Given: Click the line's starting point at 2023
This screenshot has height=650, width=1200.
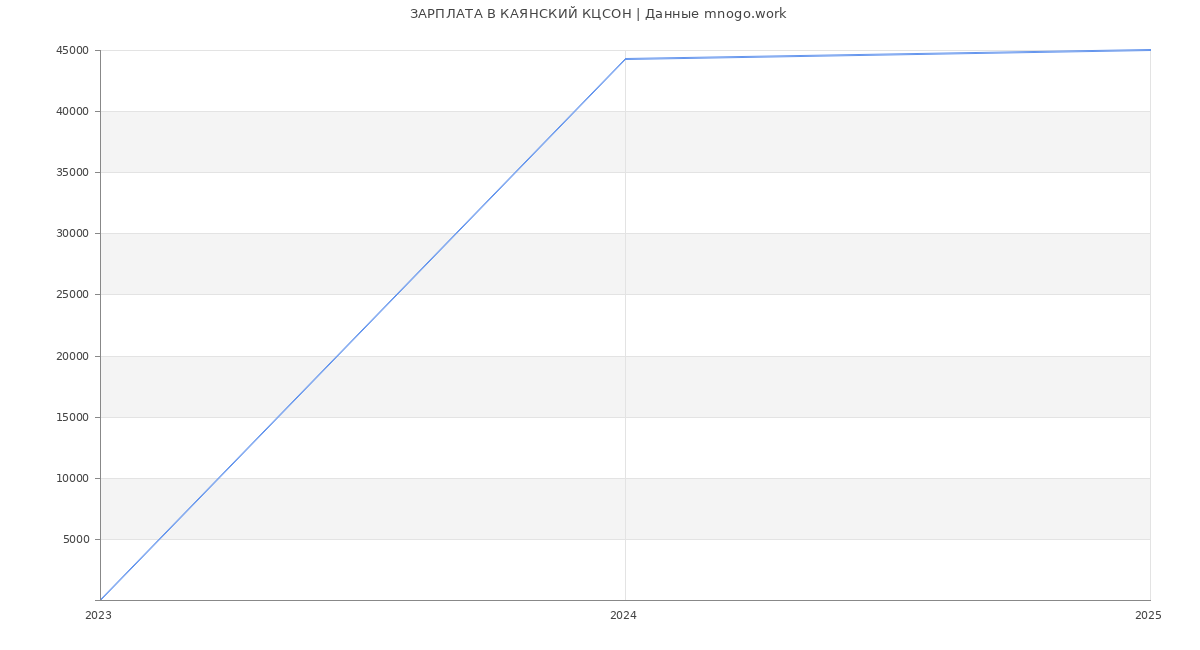Looking at the screenshot, I should click(x=100, y=600).
